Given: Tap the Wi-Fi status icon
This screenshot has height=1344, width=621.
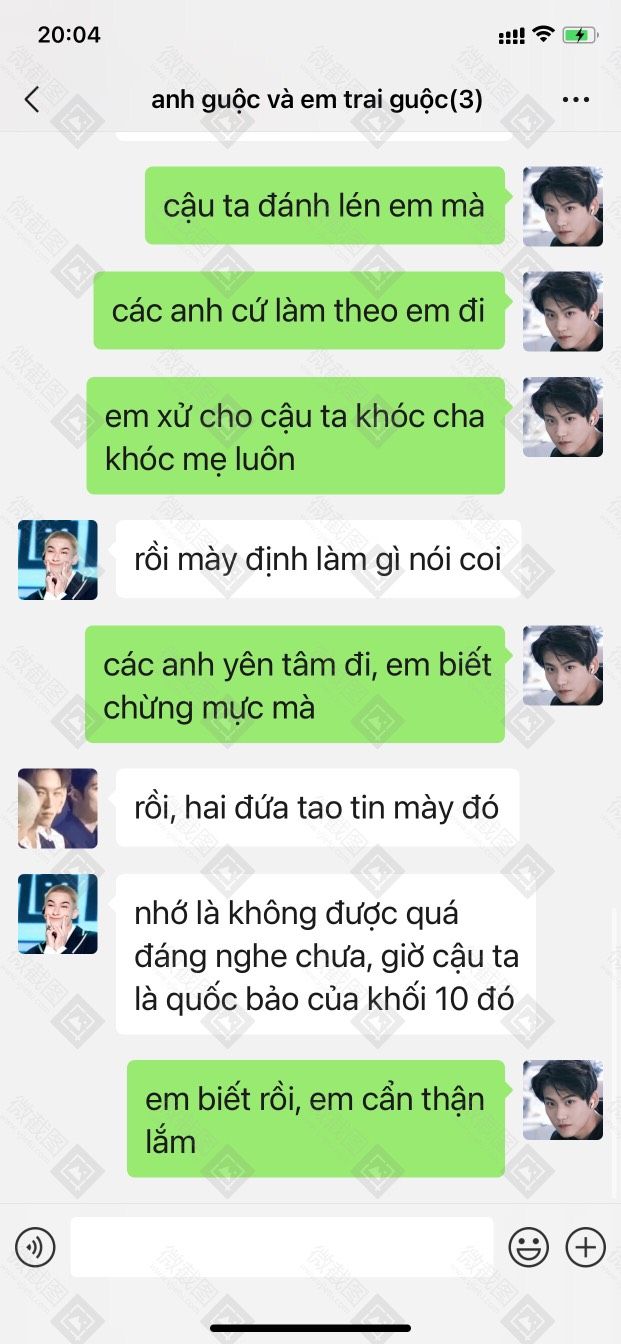Looking at the screenshot, I should click(543, 35).
